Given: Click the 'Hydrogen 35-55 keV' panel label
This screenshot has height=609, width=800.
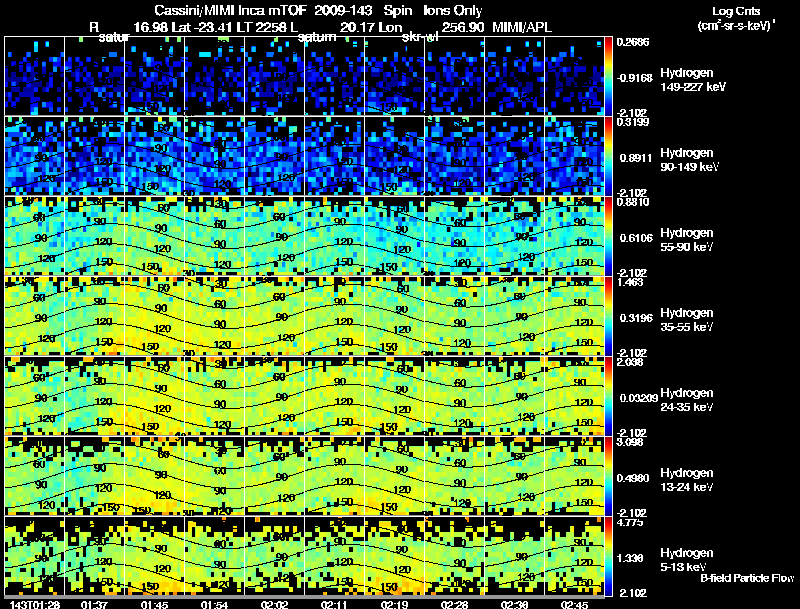Looking at the screenshot, I should pos(687,320).
